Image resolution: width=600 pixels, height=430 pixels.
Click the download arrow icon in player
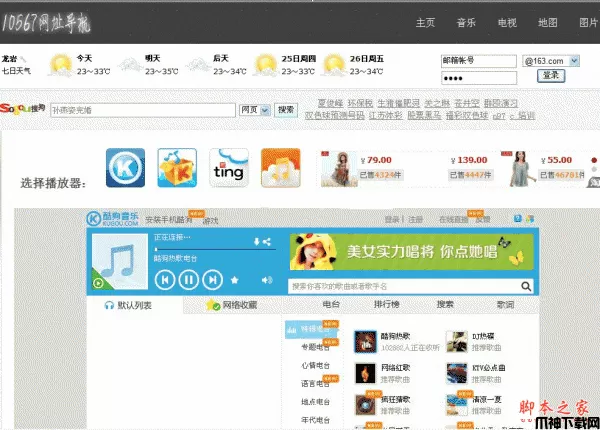(256, 241)
